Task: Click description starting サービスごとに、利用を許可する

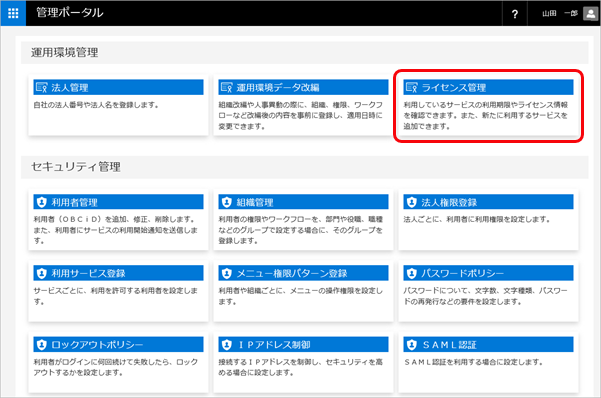Action: [115, 296]
